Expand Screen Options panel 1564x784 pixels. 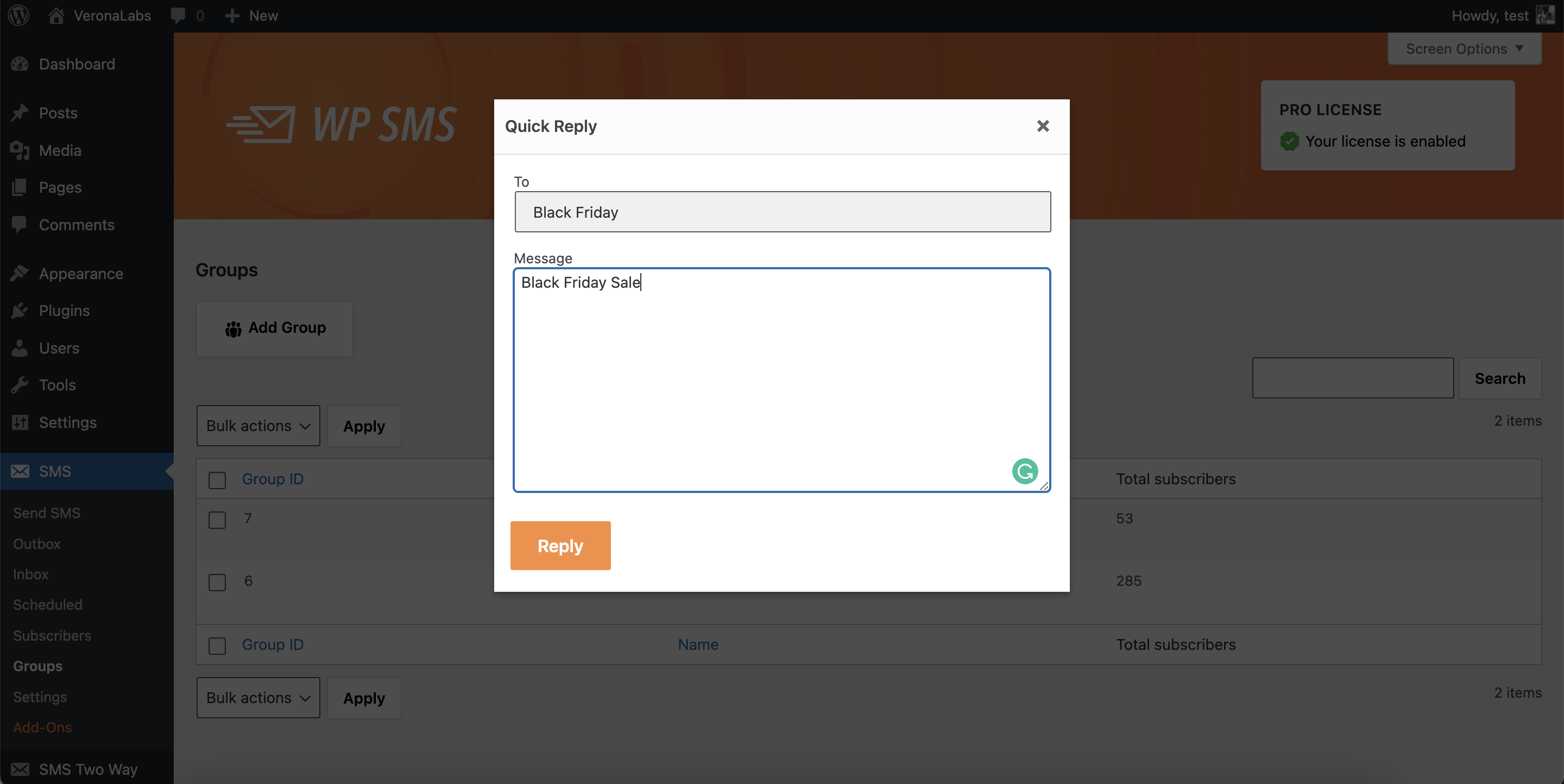coord(1465,48)
